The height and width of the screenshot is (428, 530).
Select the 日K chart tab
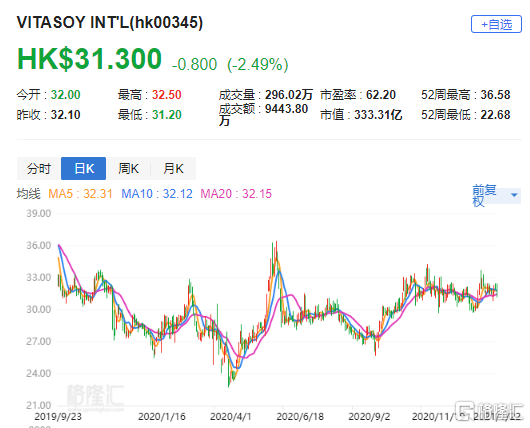tap(83, 168)
